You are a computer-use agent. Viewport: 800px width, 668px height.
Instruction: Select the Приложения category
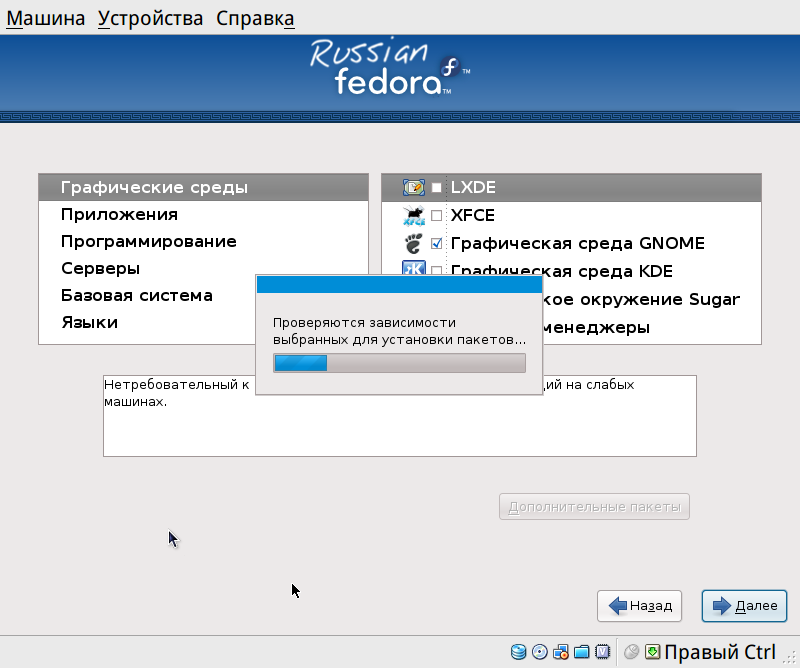pyautogui.click(x=203, y=214)
